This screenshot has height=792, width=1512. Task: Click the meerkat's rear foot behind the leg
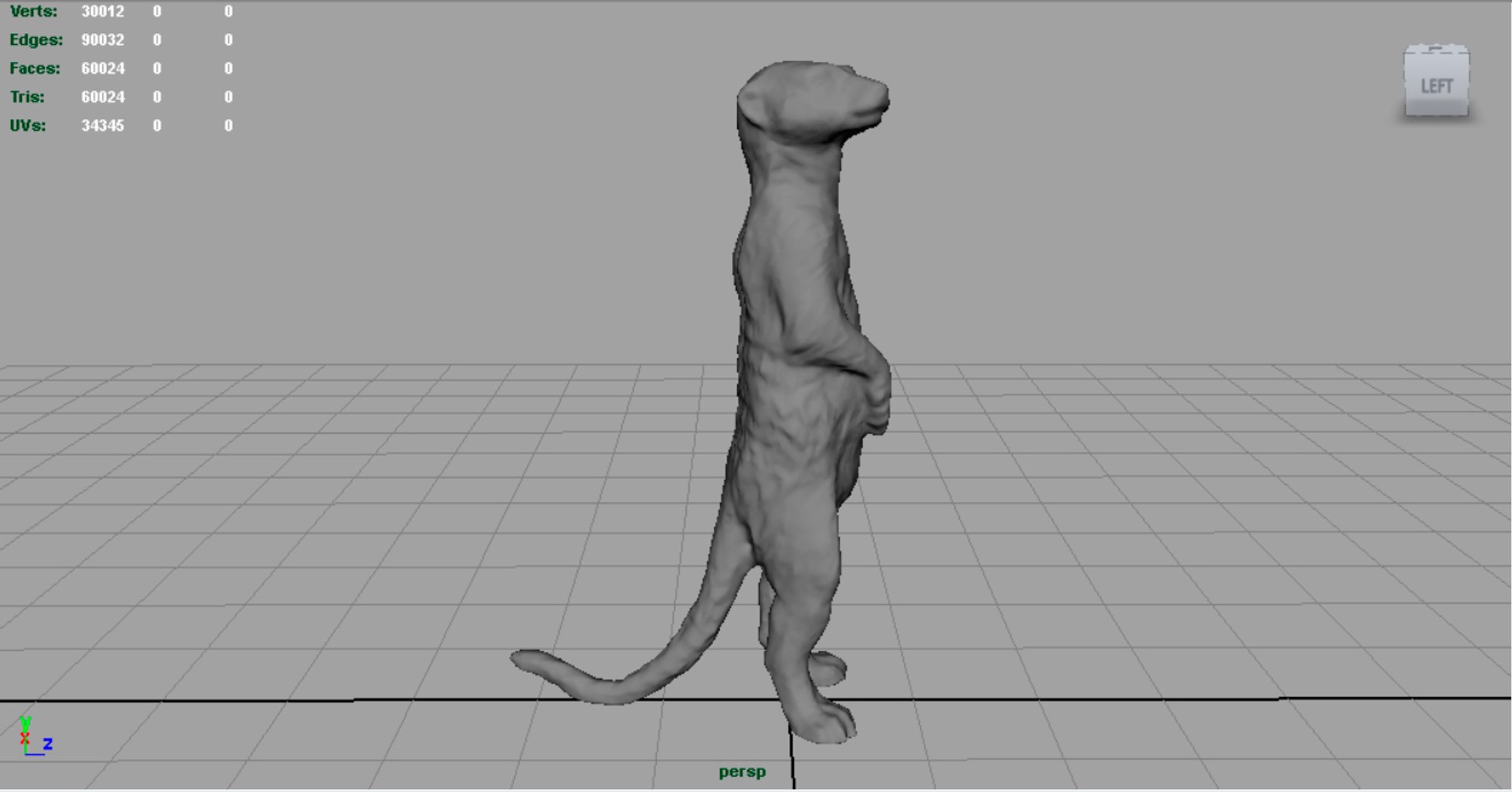coord(828,668)
